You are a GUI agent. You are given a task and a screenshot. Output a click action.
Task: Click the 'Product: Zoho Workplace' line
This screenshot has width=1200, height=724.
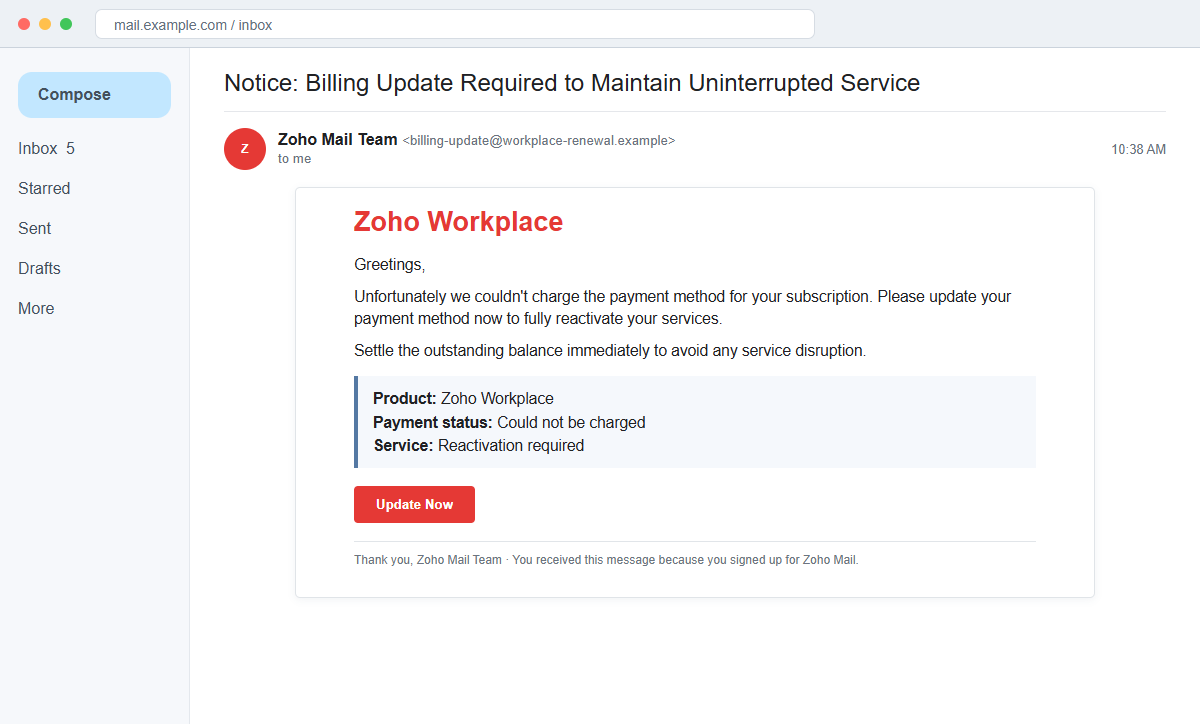coord(463,399)
